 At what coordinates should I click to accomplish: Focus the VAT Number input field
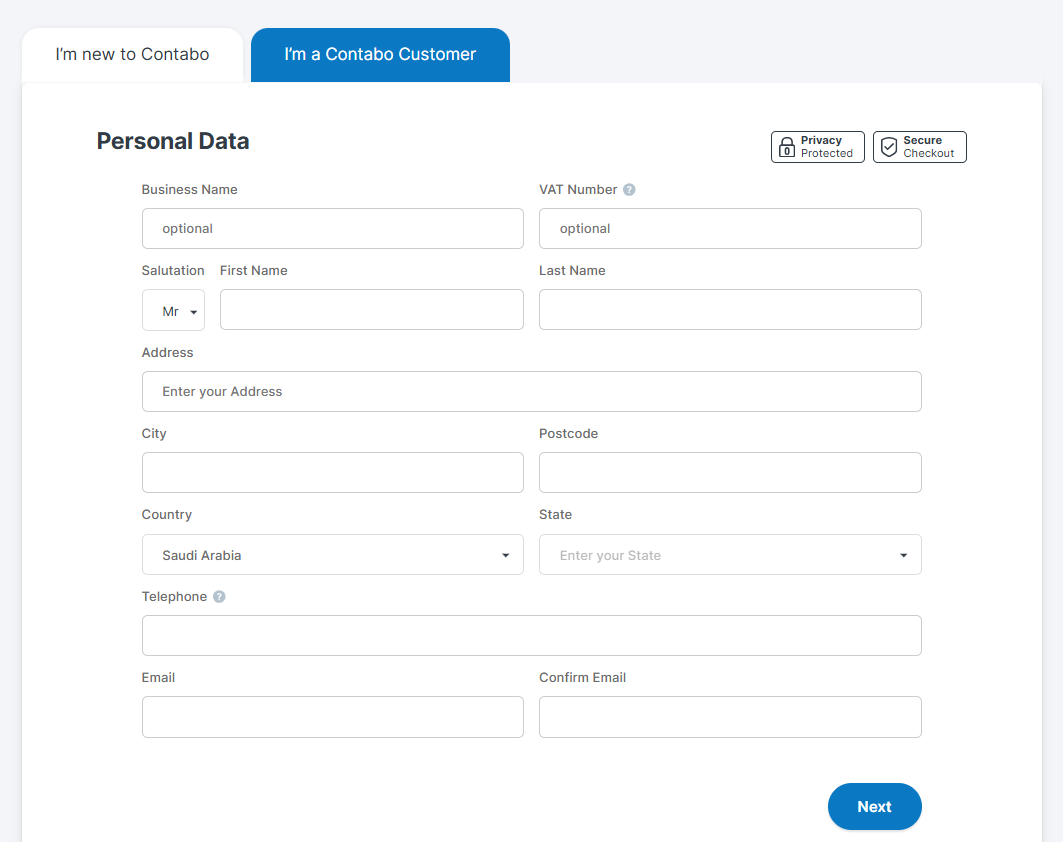[x=730, y=228]
